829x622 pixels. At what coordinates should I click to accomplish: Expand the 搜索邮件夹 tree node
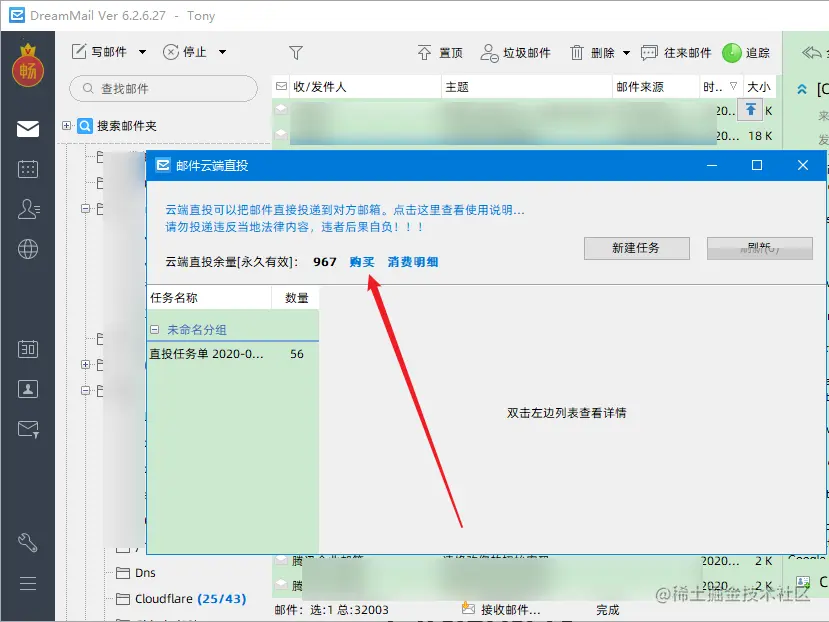66,125
